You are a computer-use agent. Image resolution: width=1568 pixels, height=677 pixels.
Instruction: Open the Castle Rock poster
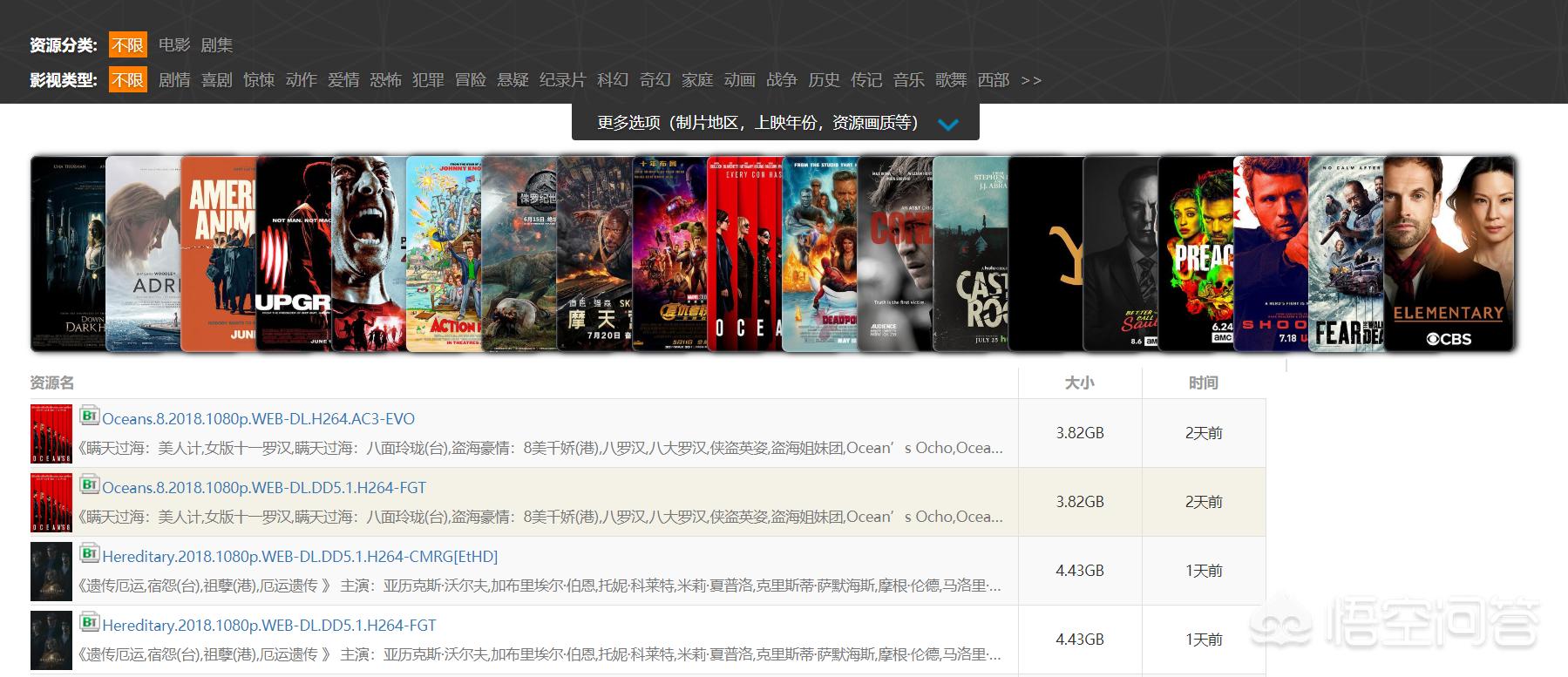970,254
